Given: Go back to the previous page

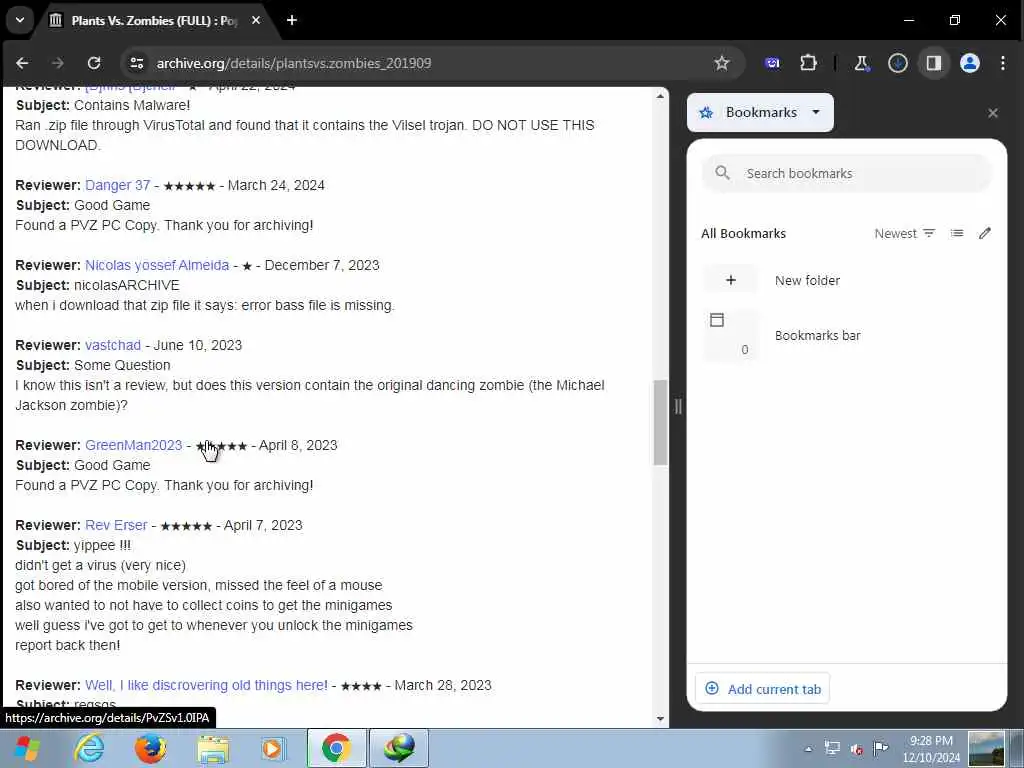Looking at the screenshot, I should 22,63.
